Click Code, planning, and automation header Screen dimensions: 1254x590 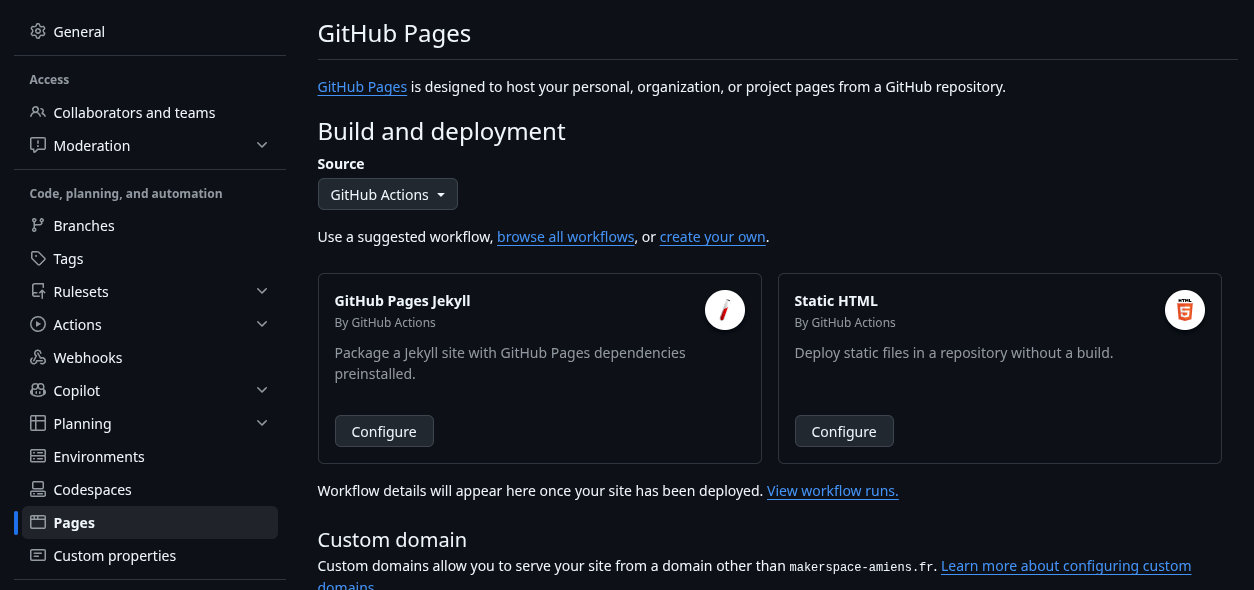(x=126, y=193)
